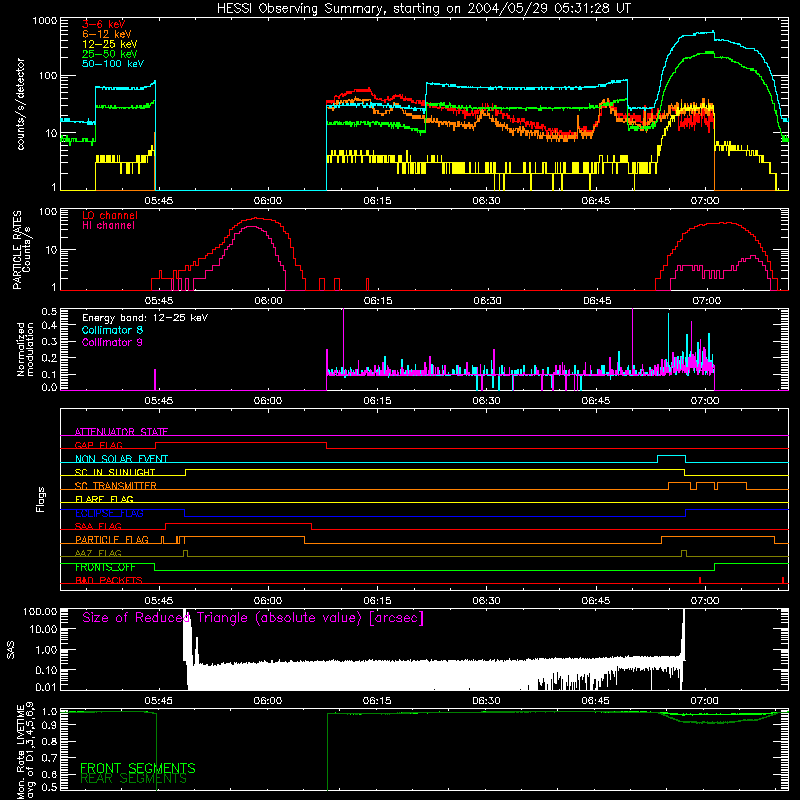Click the counts/s/detector axis label
Screen dimensions: 800x800
(21, 104)
